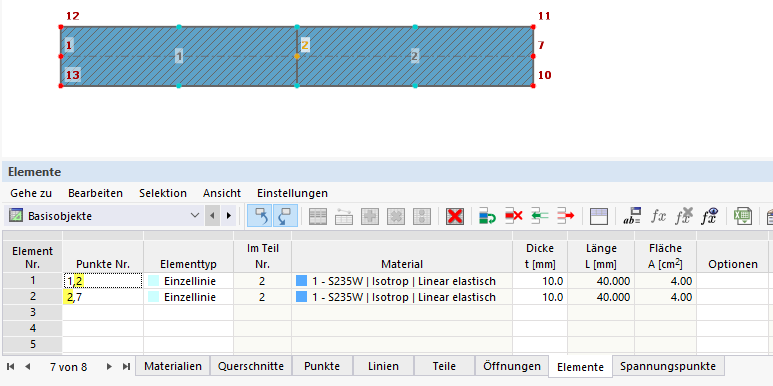This screenshot has height=386, width=773.
Task: Click the grayed plus block icon
Action: 370,216
